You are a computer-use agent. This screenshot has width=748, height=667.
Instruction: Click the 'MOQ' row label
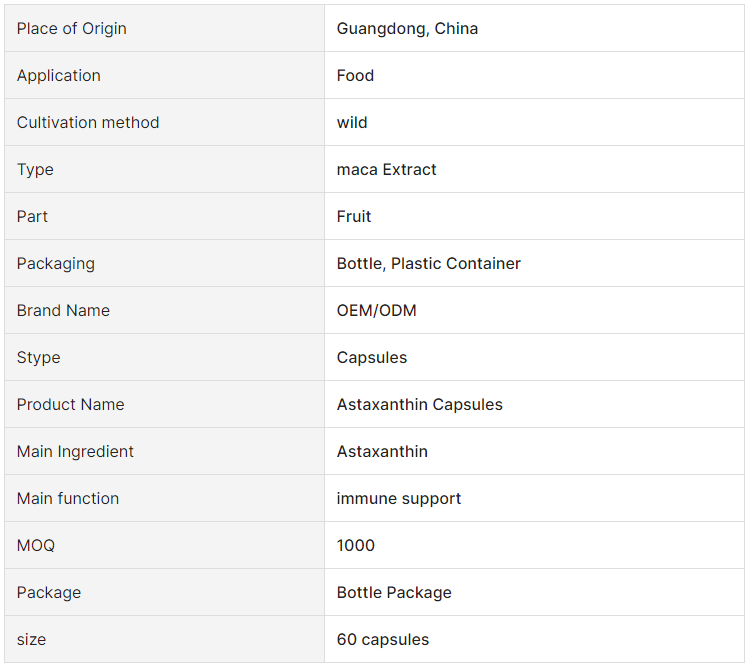pos(36,545)
